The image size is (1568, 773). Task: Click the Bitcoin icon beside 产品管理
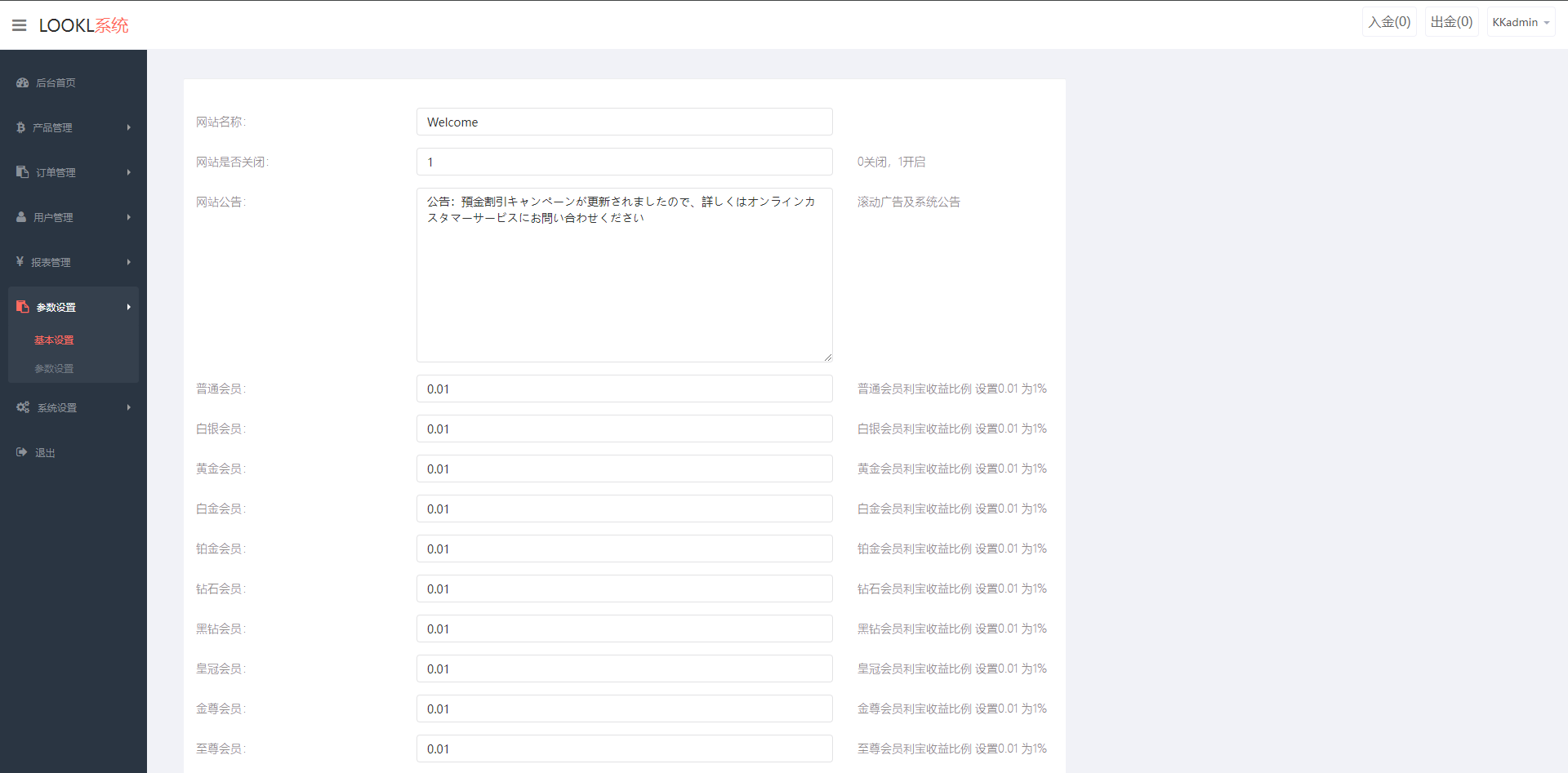pyautogui.click(x=20, y=127)
